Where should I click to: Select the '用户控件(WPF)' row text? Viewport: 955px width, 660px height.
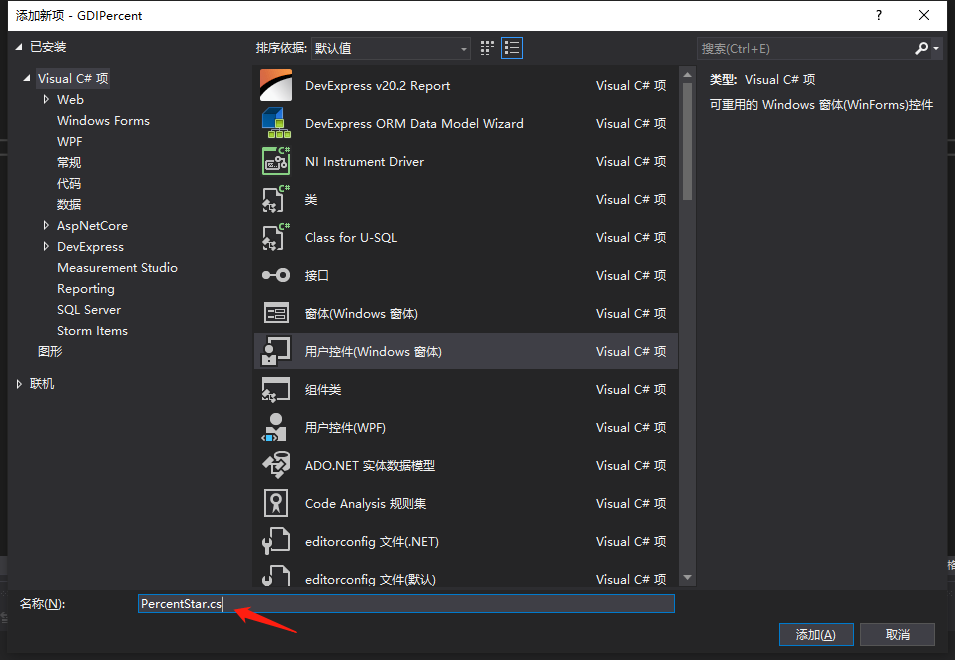pyautogui.click(x=345, y=427)
